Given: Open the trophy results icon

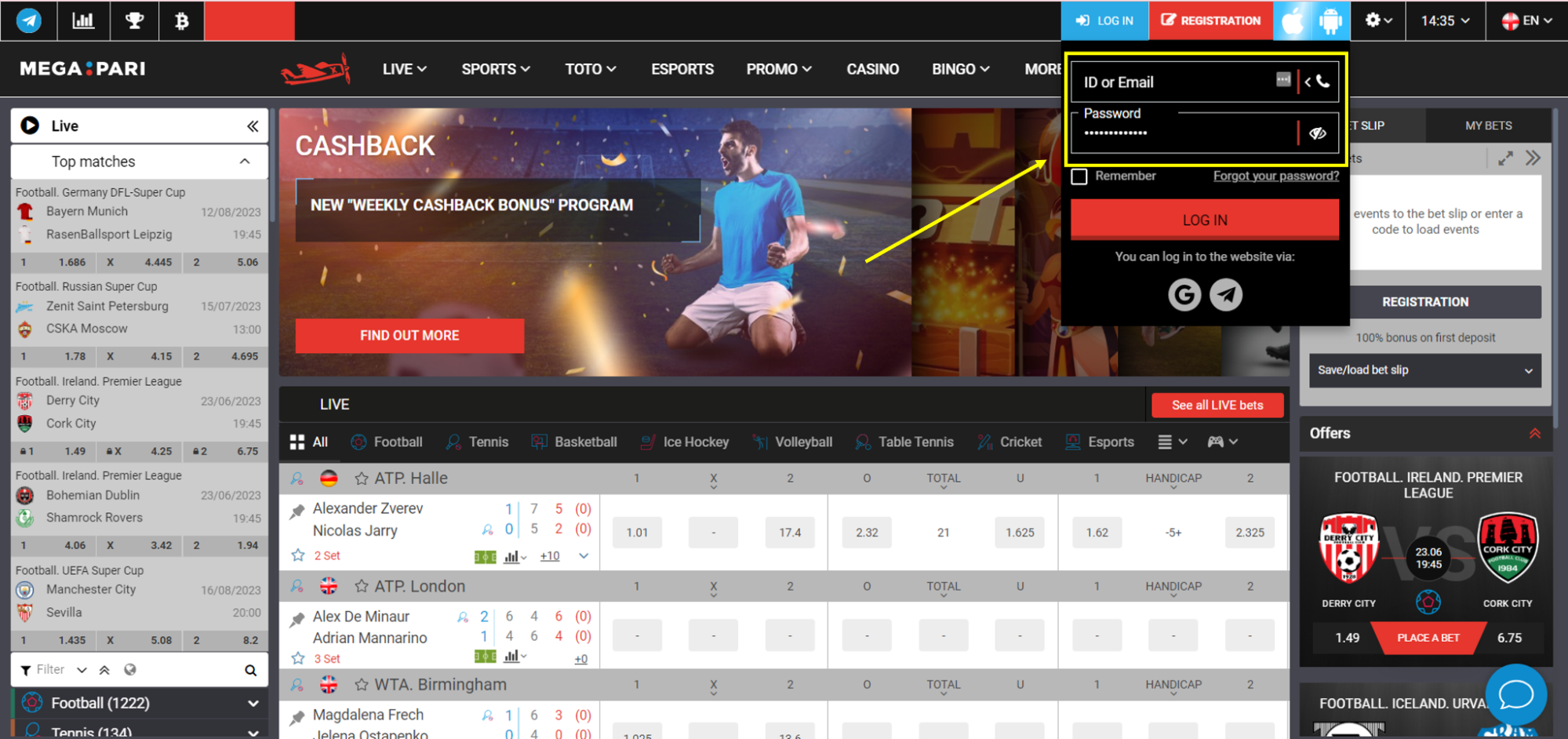Looking at the screenshot, I should click(134, 20).
